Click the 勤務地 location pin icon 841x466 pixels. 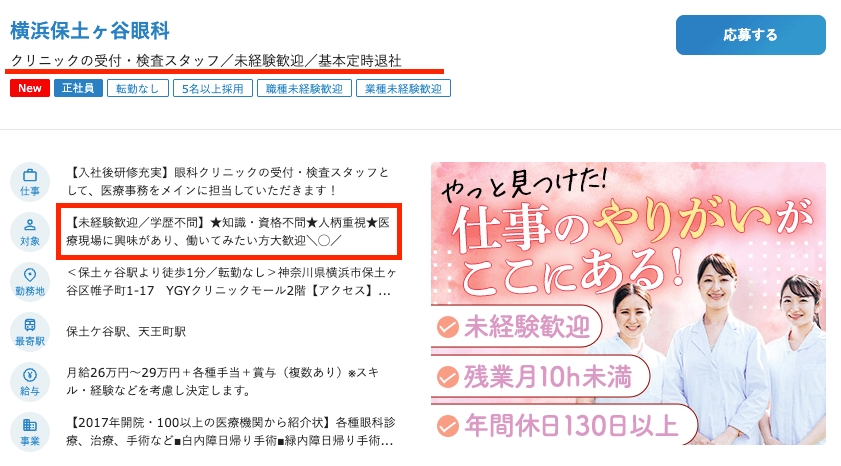[30, 282]
